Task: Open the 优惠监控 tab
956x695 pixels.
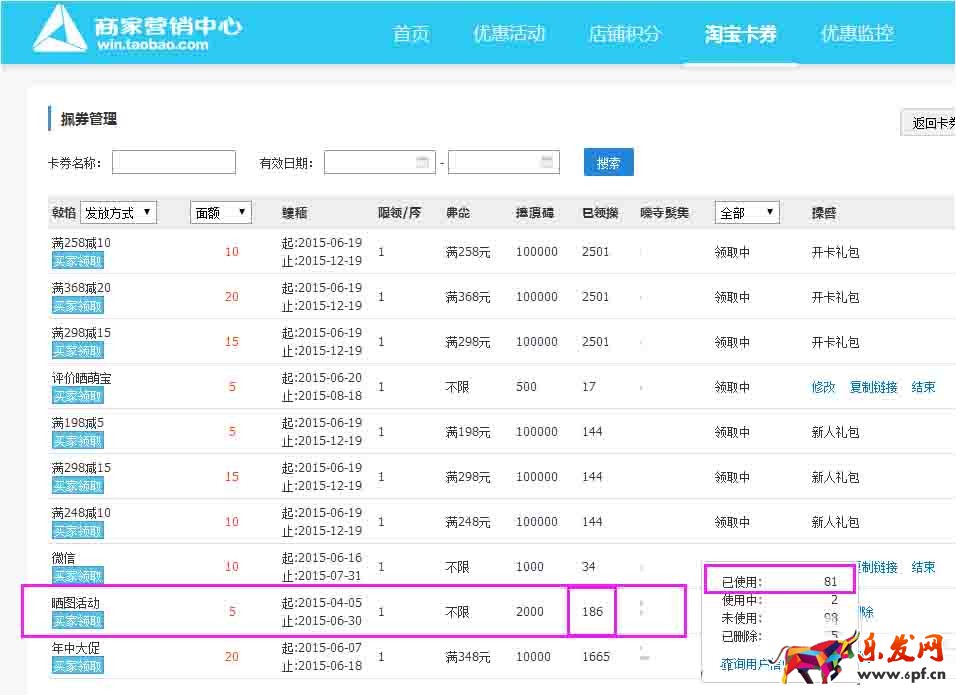Action: (857, 34)
